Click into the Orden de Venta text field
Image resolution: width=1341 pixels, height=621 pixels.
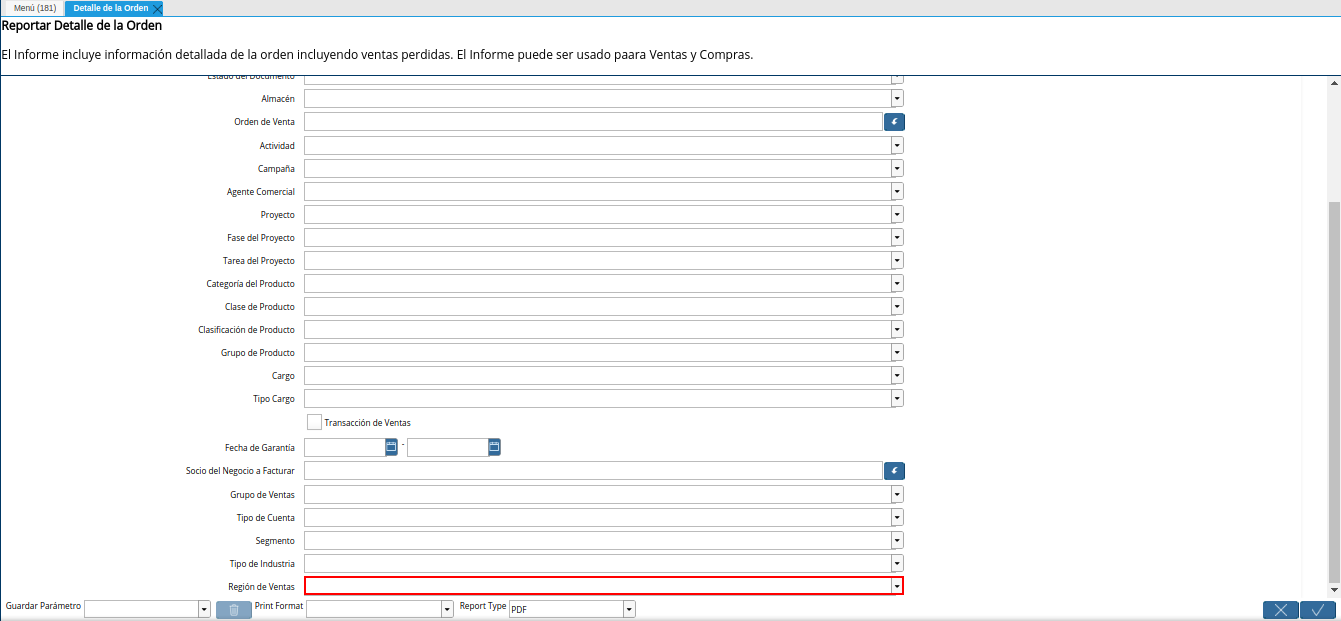tap(593, 122)
